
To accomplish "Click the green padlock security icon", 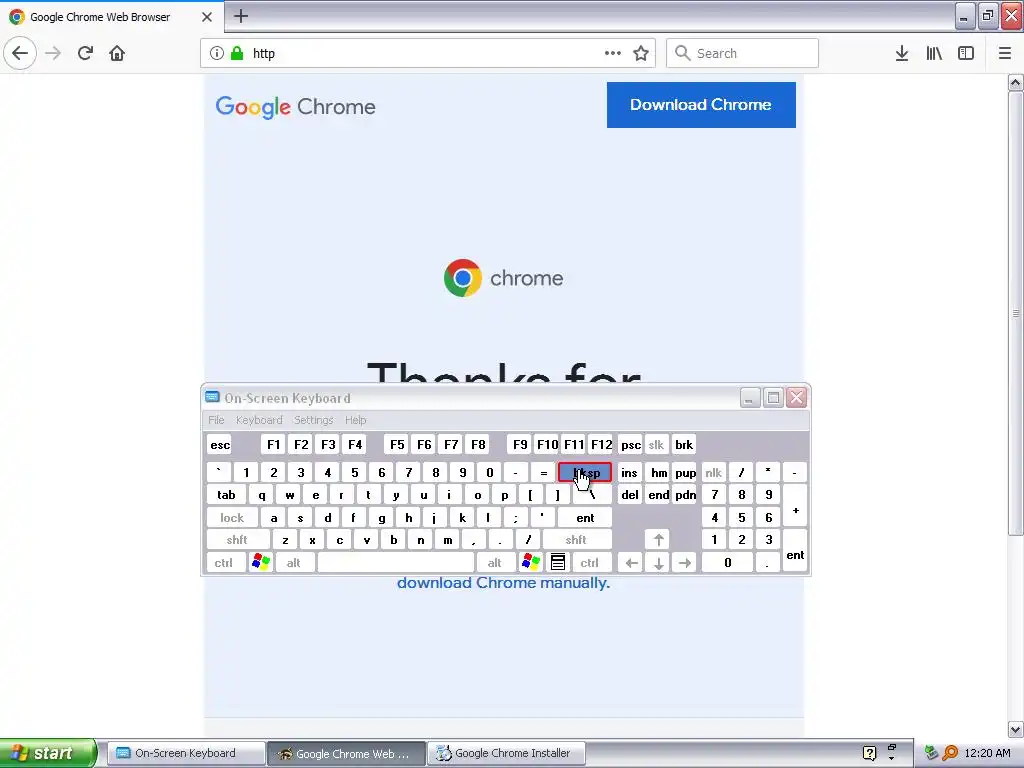I will click(x=237, y=53).
